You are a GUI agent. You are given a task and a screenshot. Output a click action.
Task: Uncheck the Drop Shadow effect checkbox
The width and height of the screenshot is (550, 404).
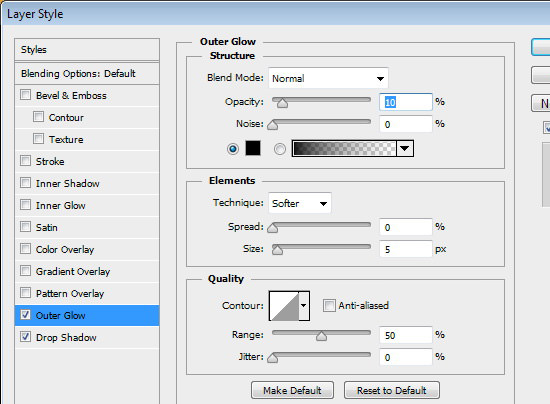(x=25, y=337)
